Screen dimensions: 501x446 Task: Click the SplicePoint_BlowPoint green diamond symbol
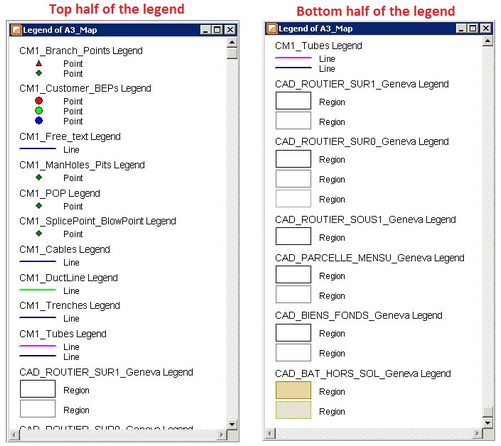(x=39, y=233)
